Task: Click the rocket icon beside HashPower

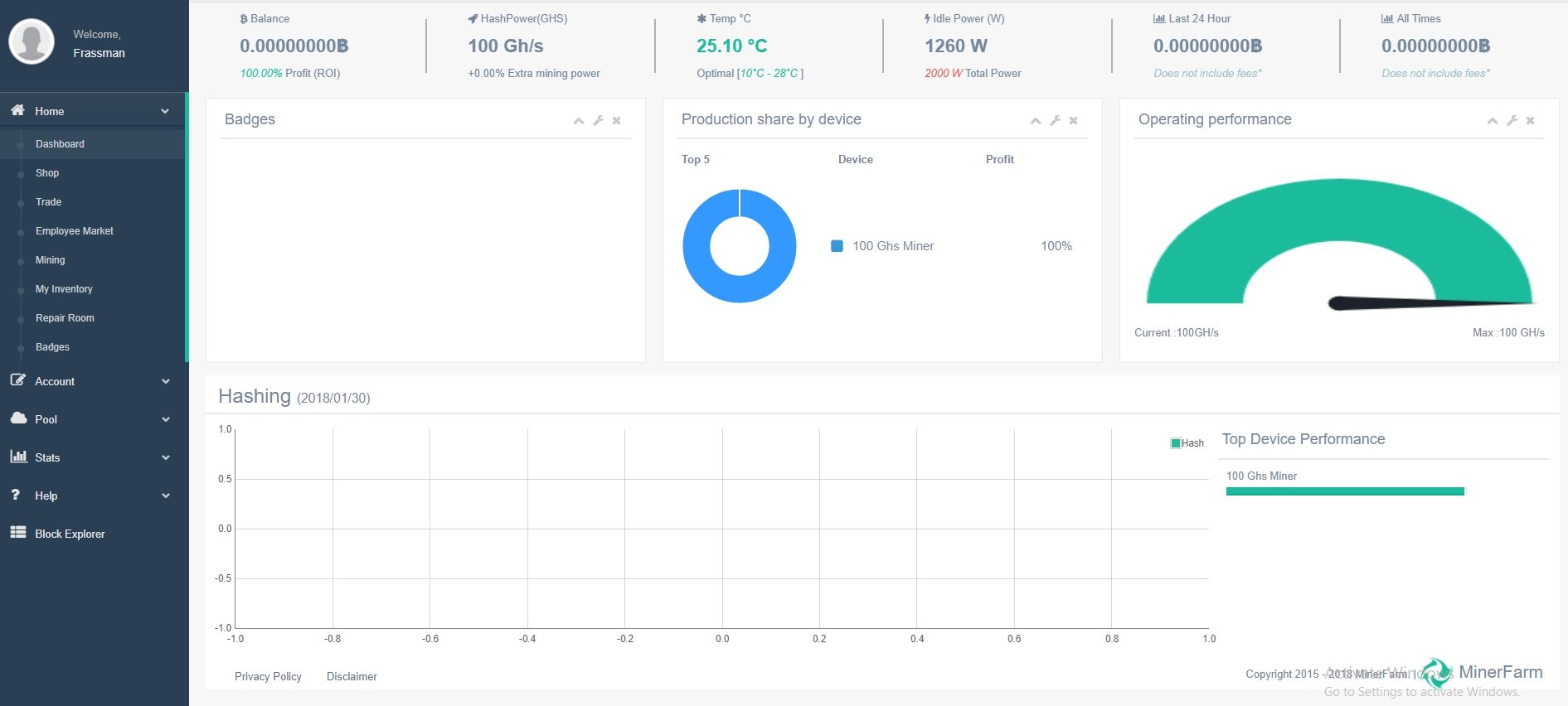Action: coord(473,19)
